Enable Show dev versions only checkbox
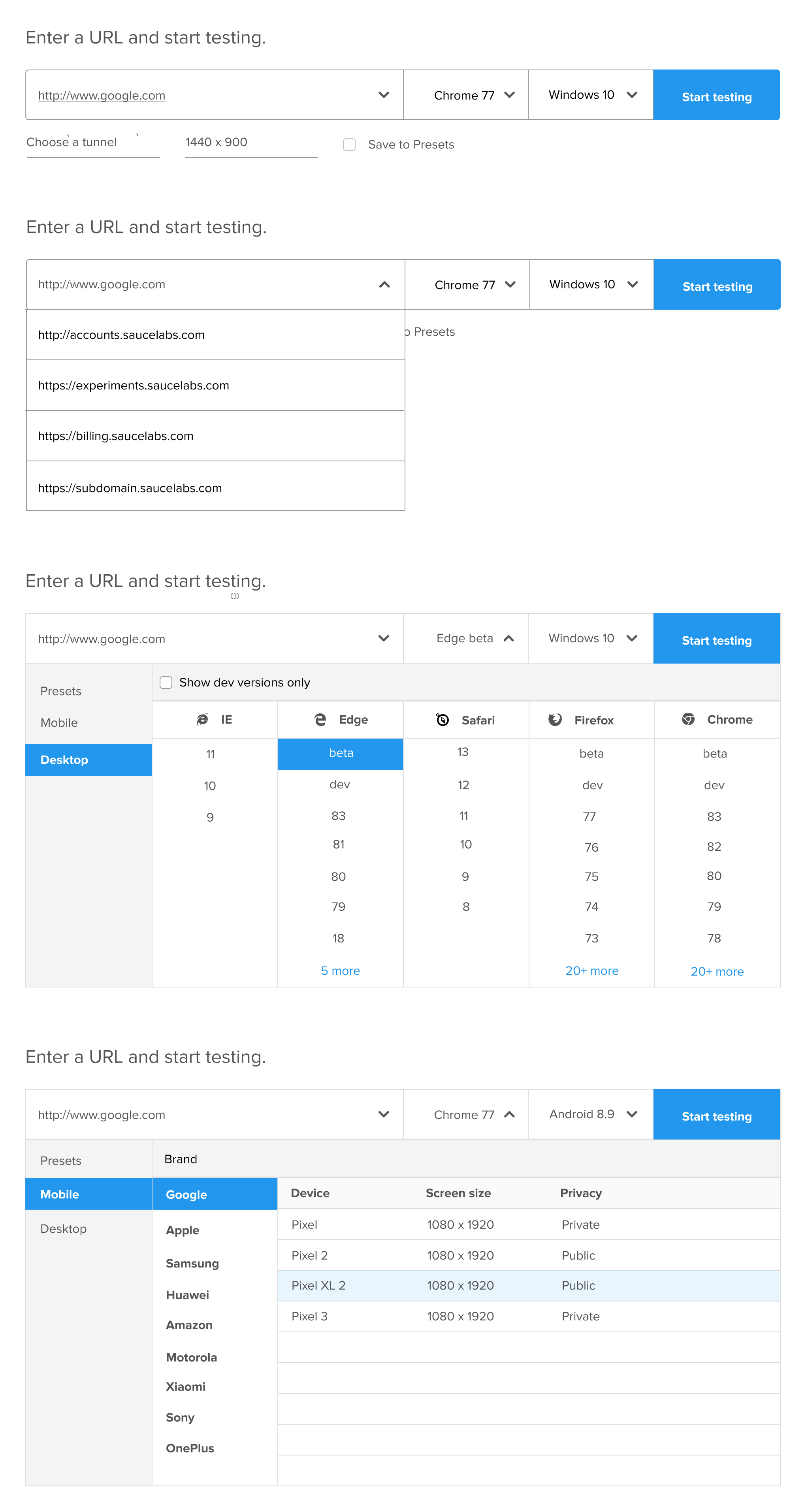This screenshot has width=806, height=1512. tap(166, 682)
